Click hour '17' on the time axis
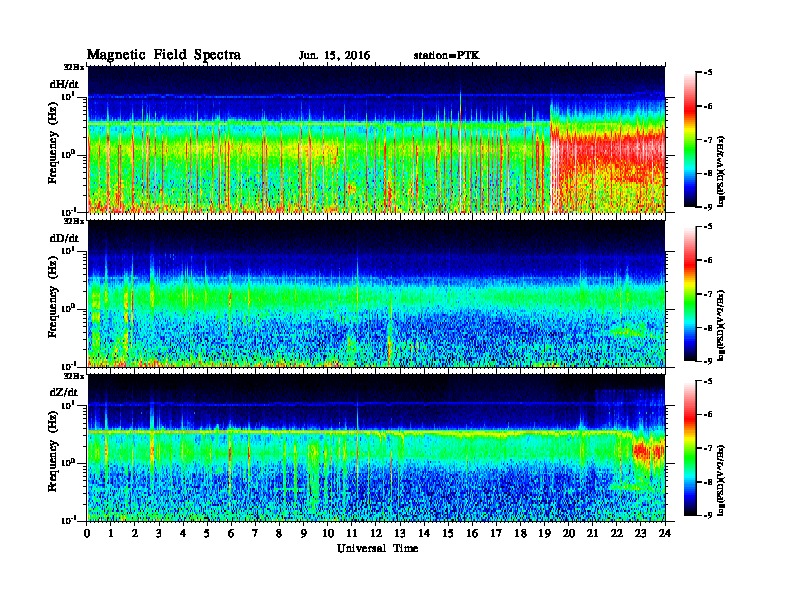Image resolution: width=792 pixels, height=612 pixels. click(x=497, y=533)
